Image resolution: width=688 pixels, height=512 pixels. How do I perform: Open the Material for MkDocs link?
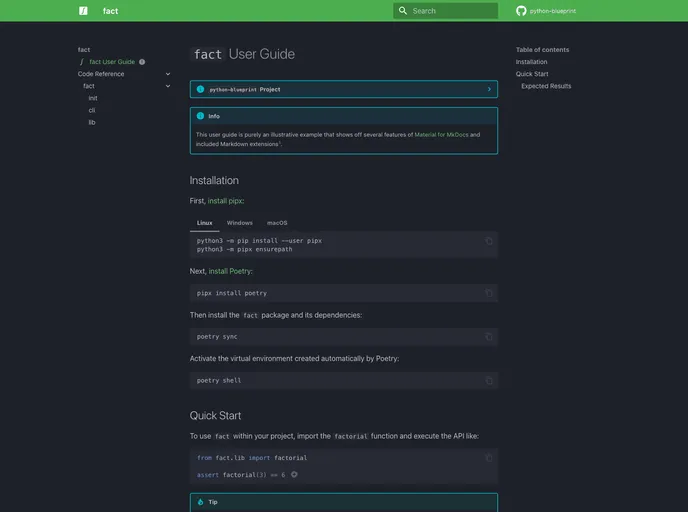click(441, 134)
